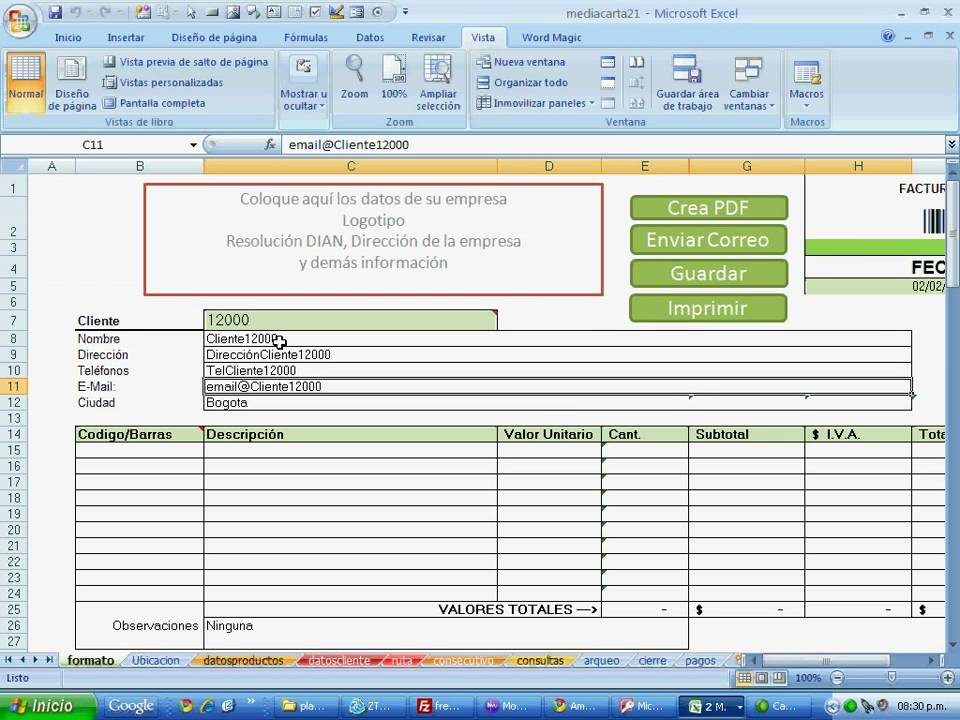Open FileZilla taskbar button

click(x=441, y=706)
